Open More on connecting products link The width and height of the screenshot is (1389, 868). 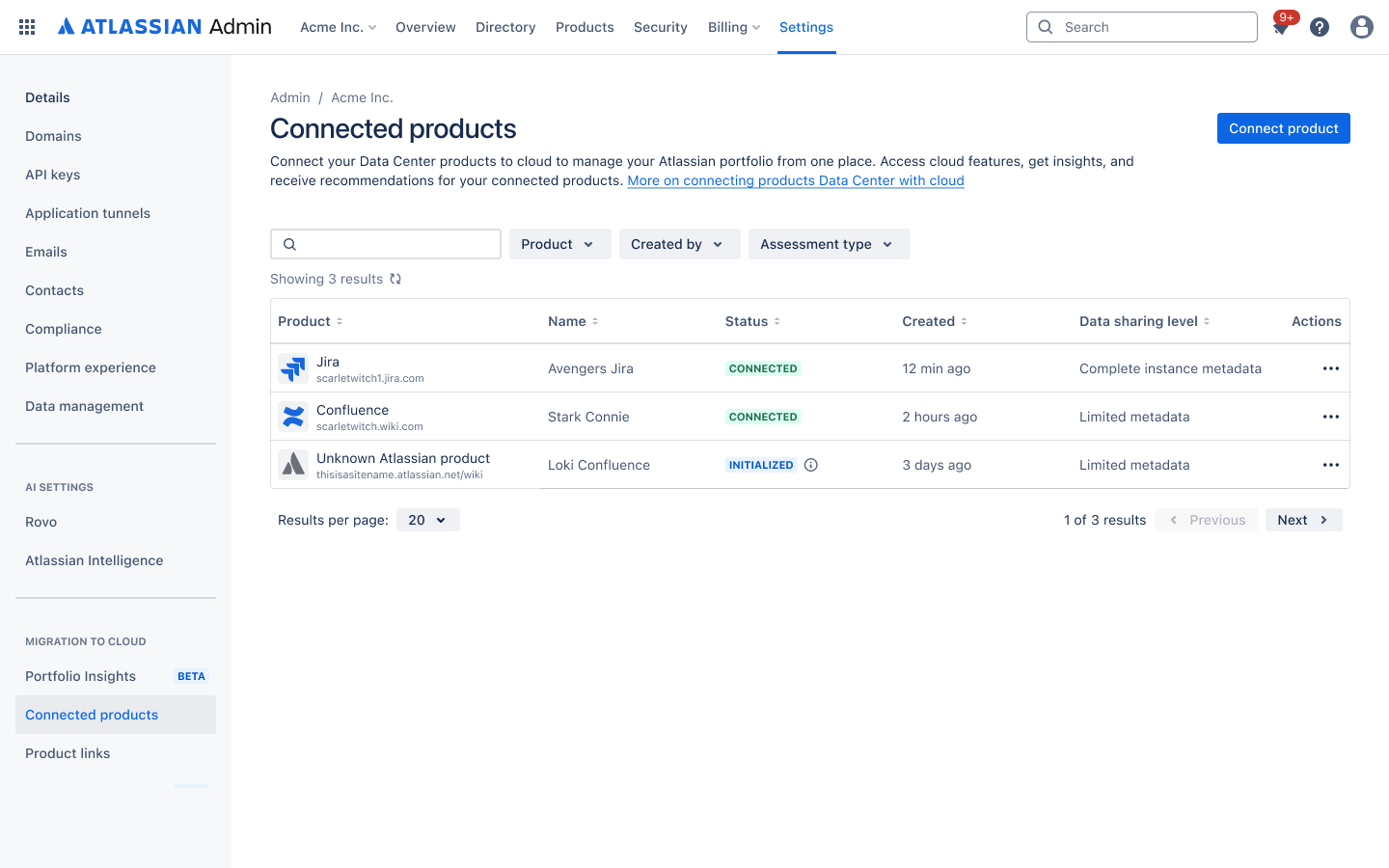pos(796,180)
